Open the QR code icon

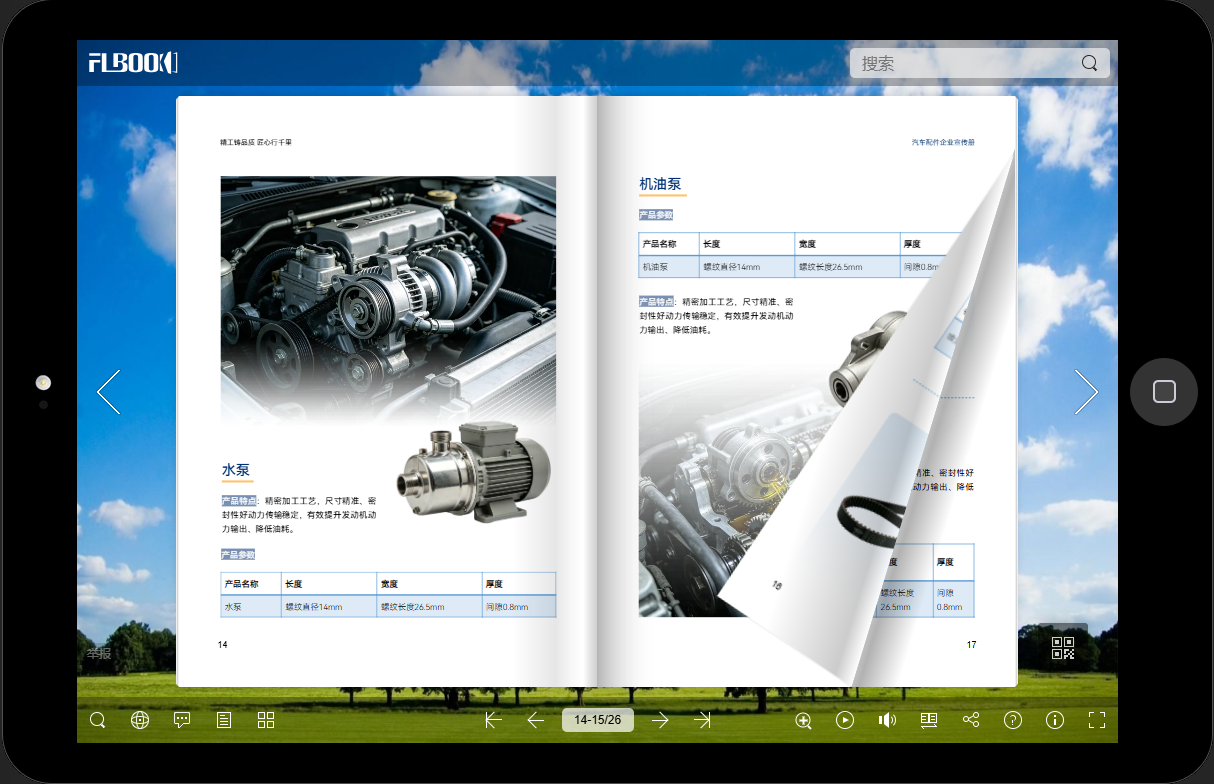point(1063,648)
